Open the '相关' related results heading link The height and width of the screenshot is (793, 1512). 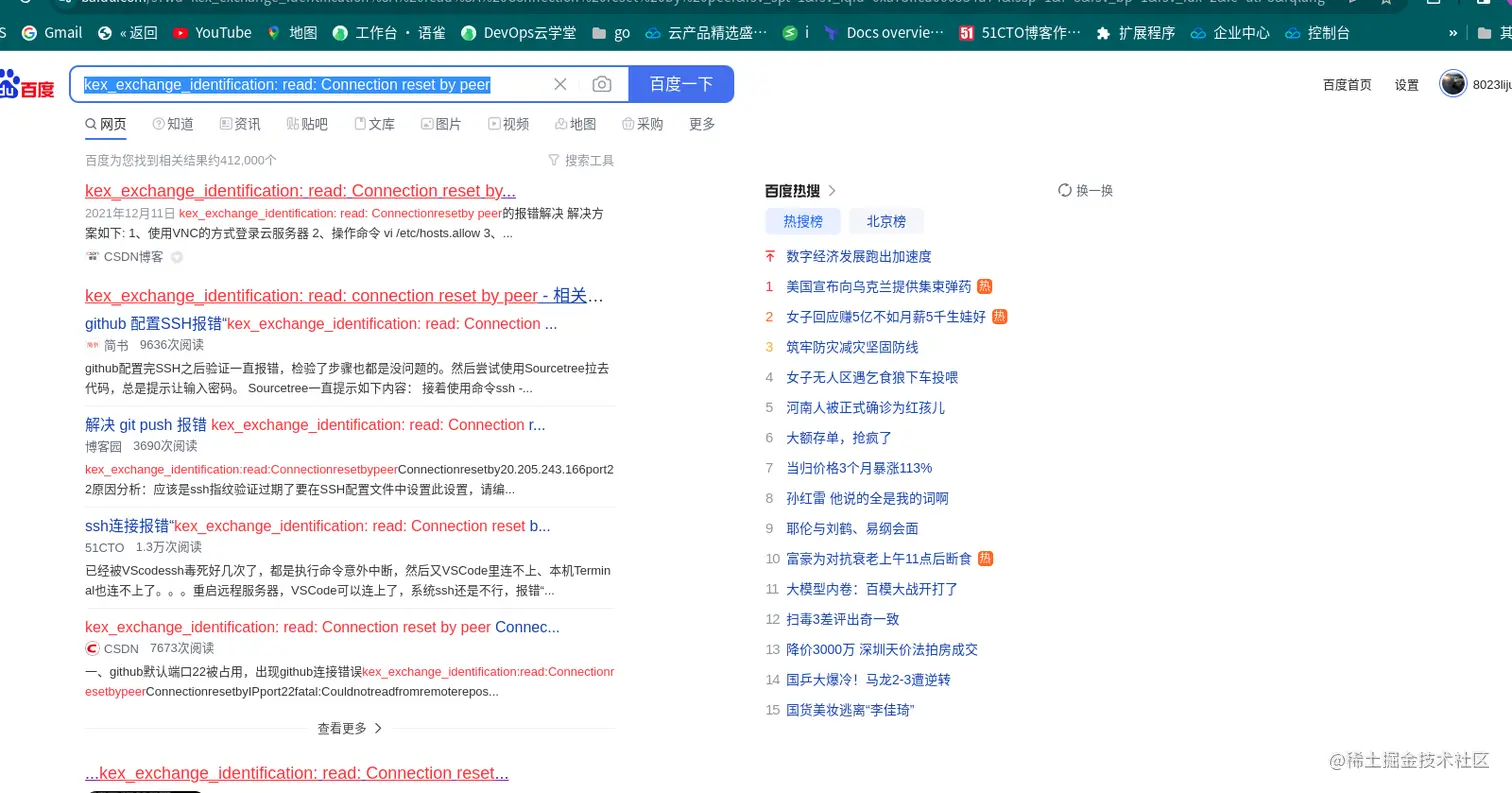point(344,296)
